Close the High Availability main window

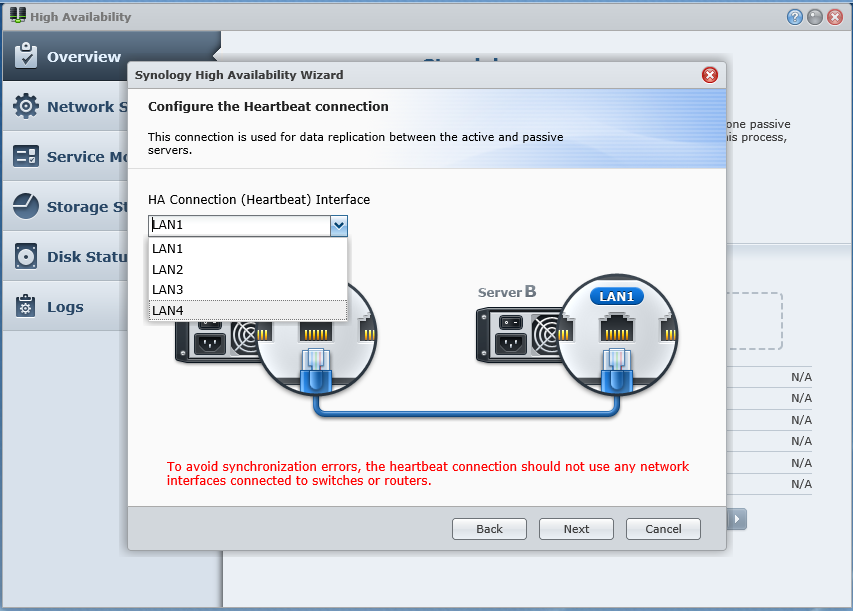[835, 17]
